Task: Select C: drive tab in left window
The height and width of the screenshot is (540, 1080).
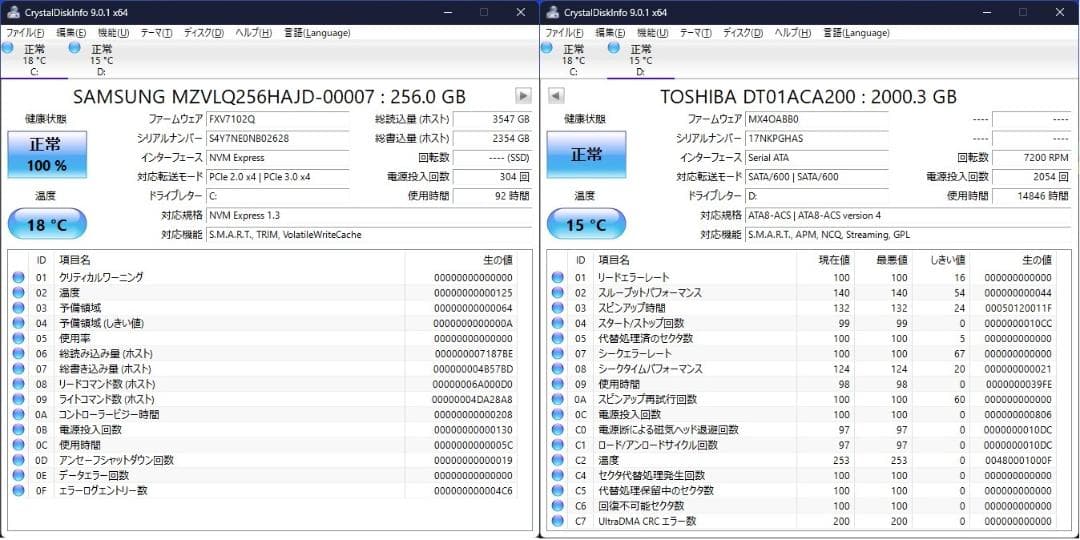Action: 34,60
